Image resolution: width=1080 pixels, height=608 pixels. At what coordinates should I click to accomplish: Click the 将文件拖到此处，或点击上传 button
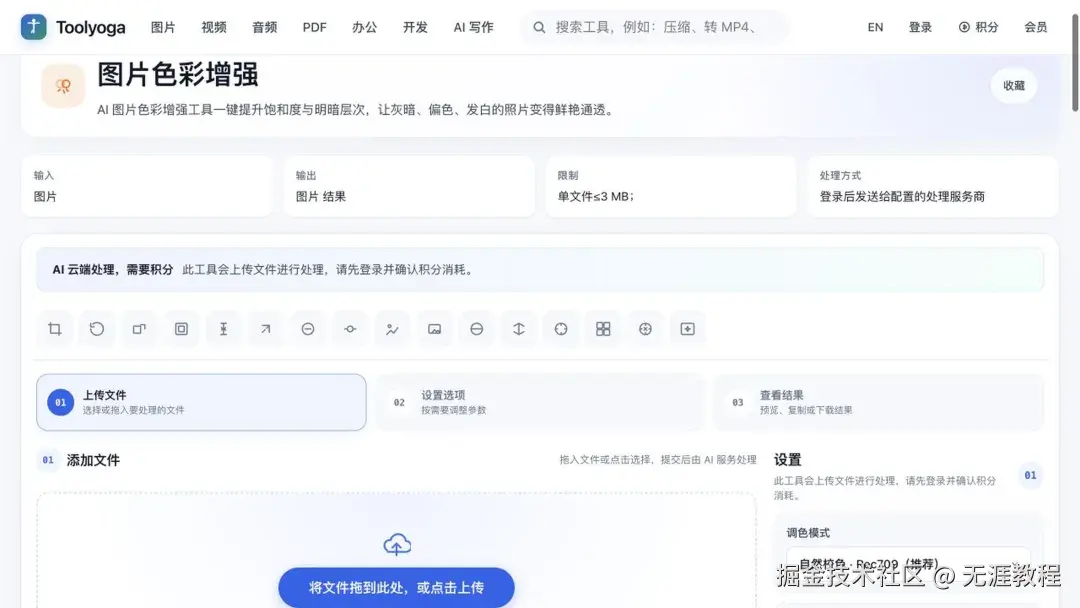[x=396, y=587]
